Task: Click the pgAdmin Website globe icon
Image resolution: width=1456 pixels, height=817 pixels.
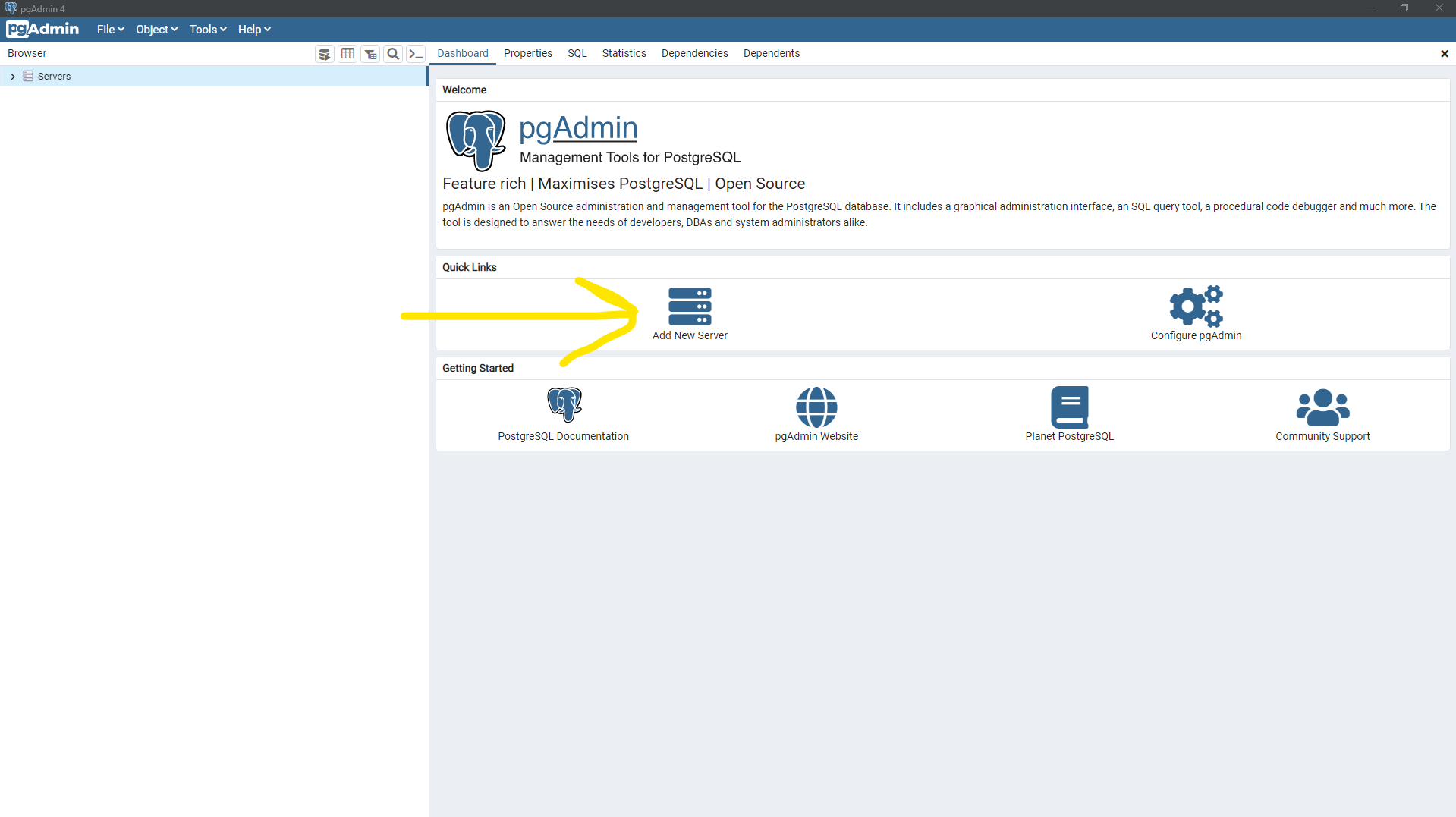Action: [x=816, y=407]
